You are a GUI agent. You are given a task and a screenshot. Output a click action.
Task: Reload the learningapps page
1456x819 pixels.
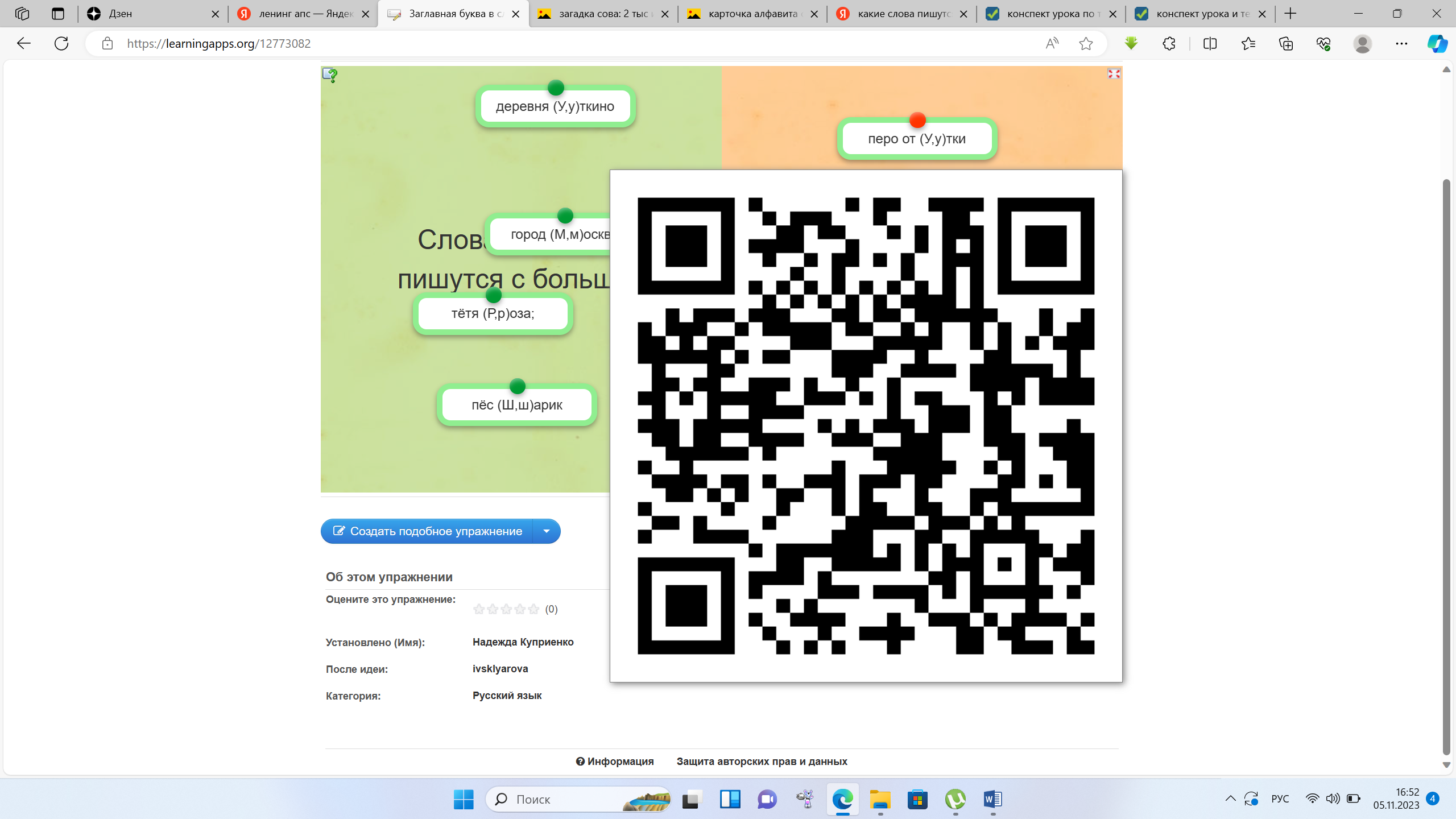point(61,43)
